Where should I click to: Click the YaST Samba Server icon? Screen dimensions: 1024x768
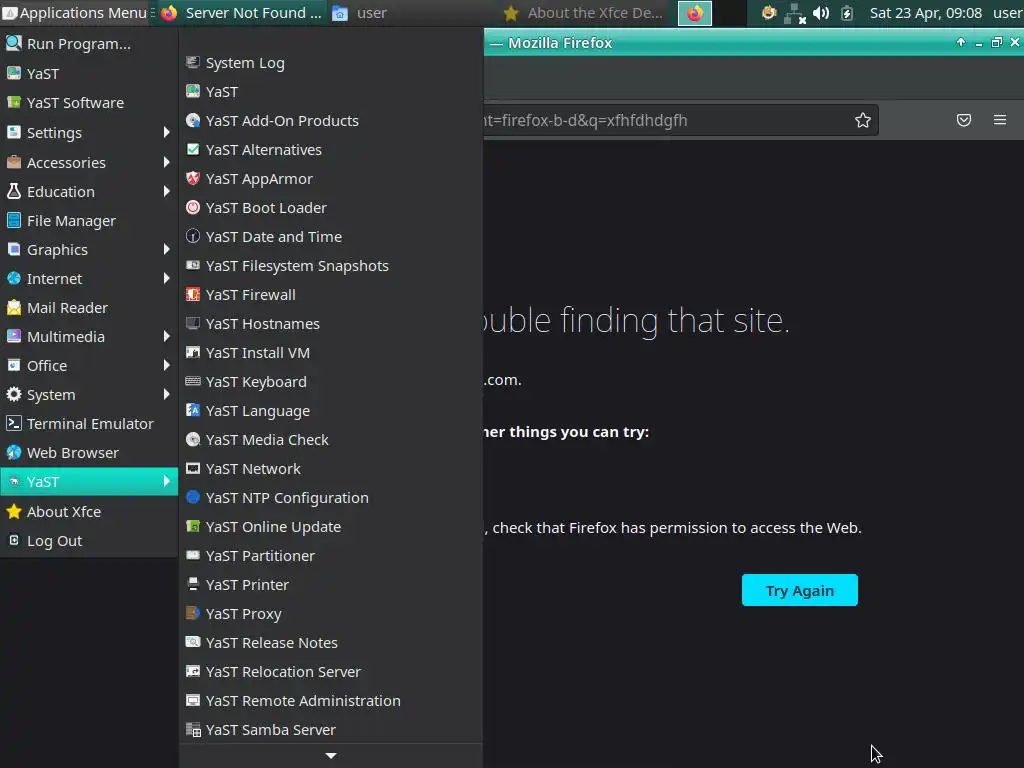click(193, 729)
